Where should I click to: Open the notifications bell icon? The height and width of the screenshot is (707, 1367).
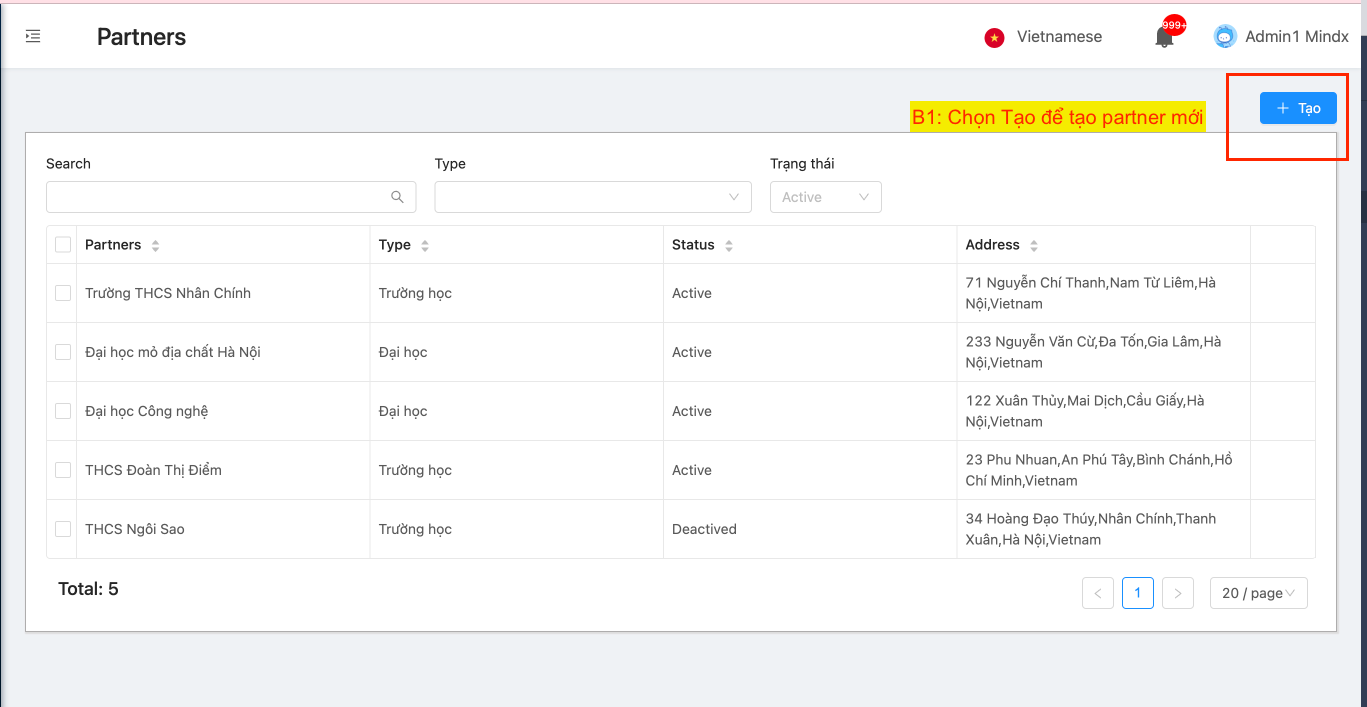(x=1164, y=38)
